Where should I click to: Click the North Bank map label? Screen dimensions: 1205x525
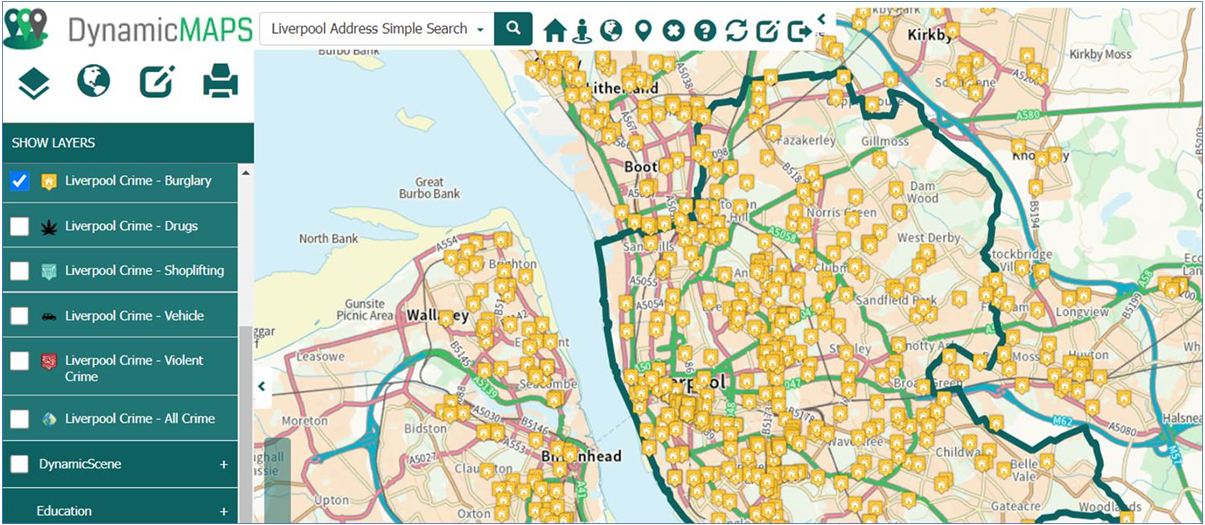(x=328, y=239)
